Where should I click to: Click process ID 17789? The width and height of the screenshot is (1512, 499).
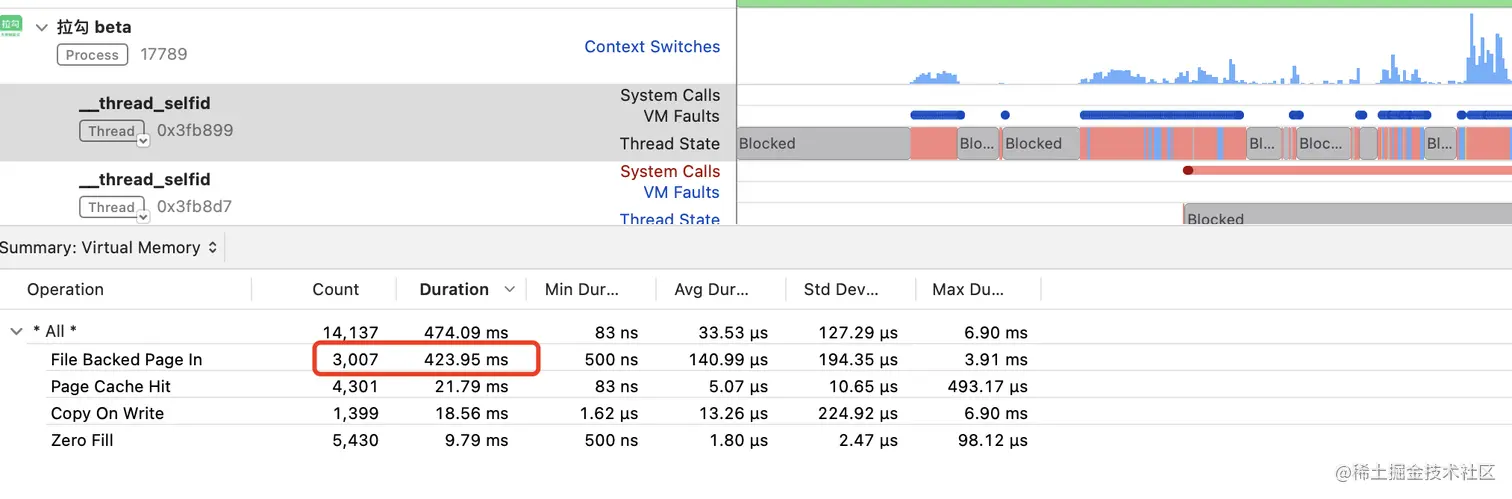point(164,54)
